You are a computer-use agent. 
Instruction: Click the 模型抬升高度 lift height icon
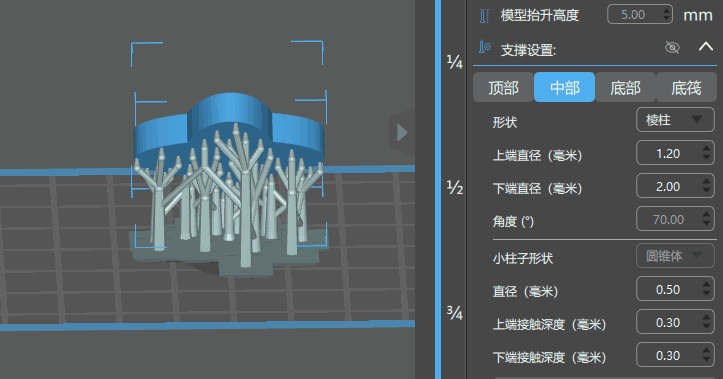pos(484,16)
